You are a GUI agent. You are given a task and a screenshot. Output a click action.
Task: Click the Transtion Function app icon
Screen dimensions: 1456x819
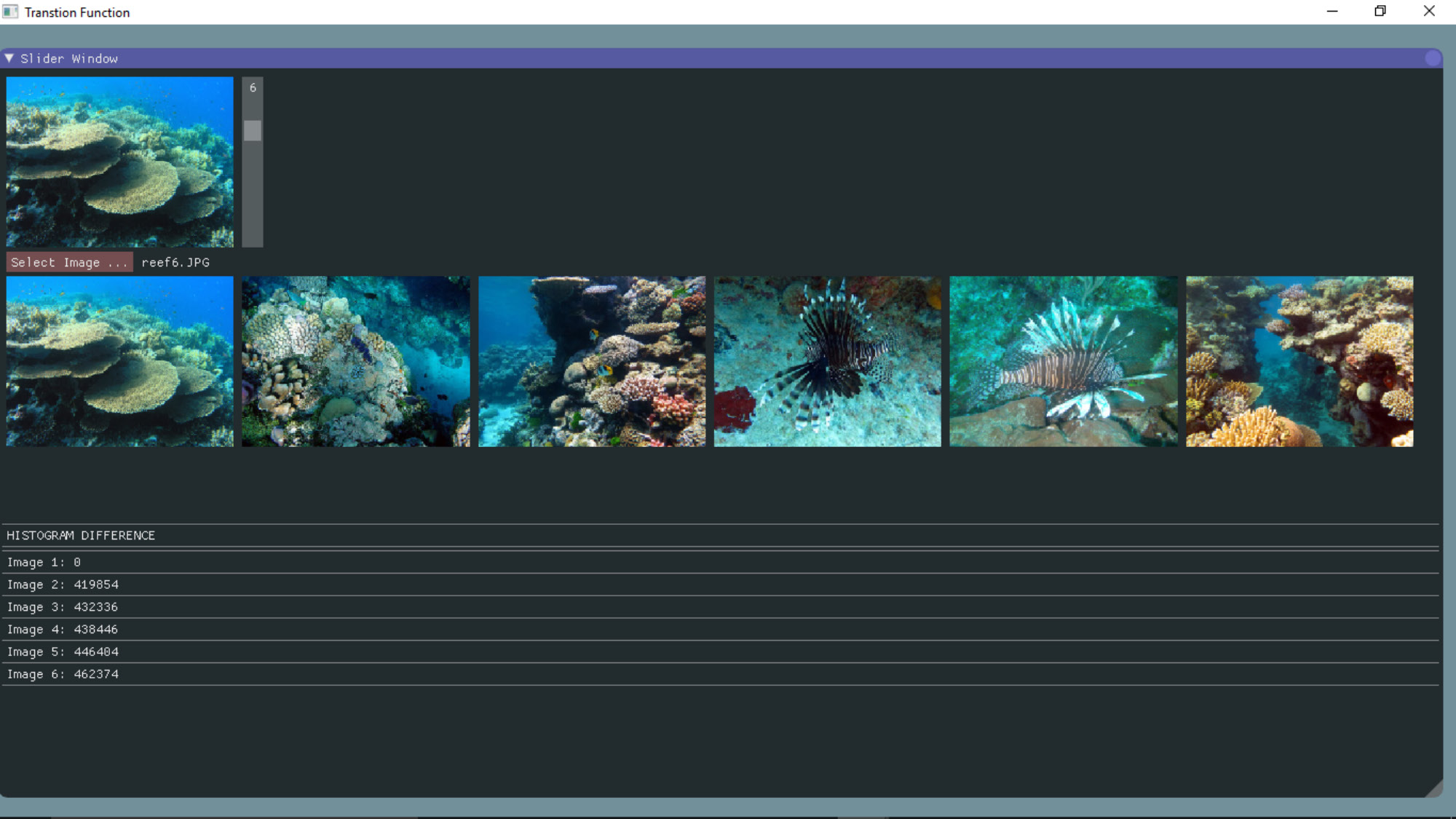tap(10, 12)
